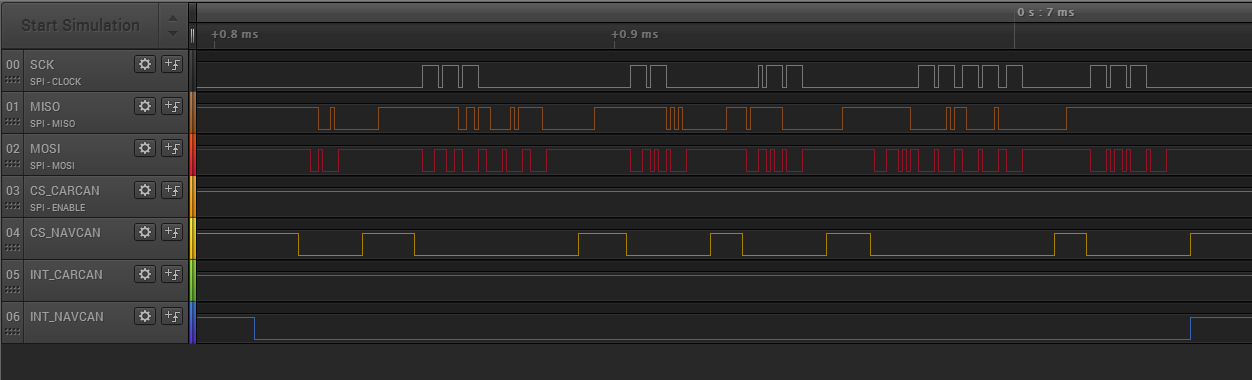Grab the drag handle of channel 01
Viewport: 1252px width, 380px height.
pos(13,123)
